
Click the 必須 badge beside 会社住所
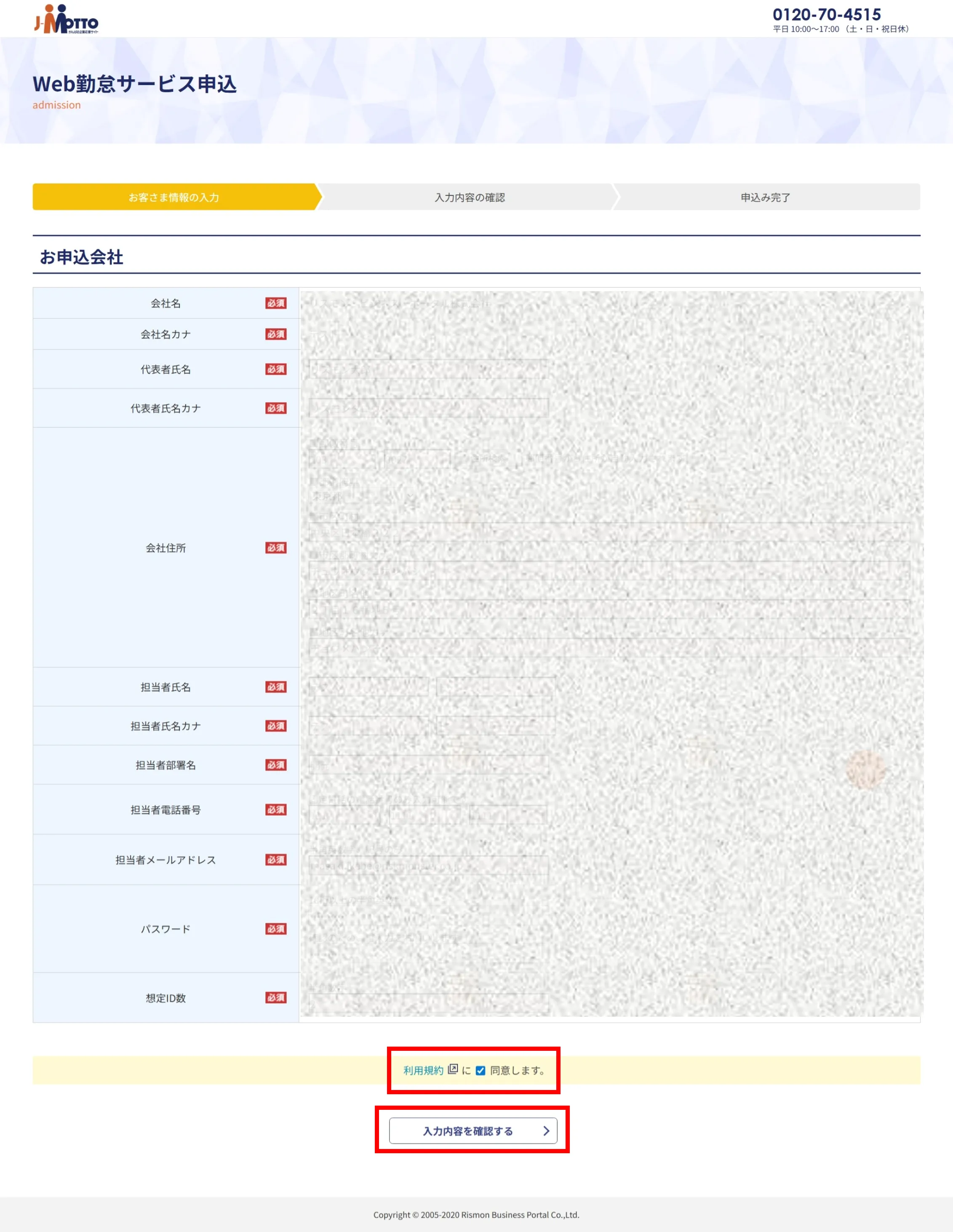tap(276, 548)
